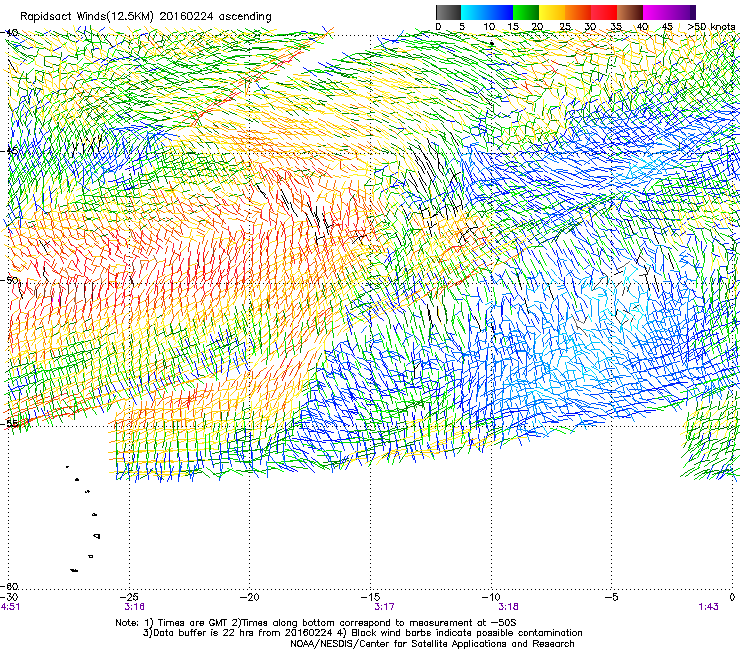Click the cyan-blue 5-15 knots legend segment
This screenshot has width=740, height=650.
click(x=487, y=12)
